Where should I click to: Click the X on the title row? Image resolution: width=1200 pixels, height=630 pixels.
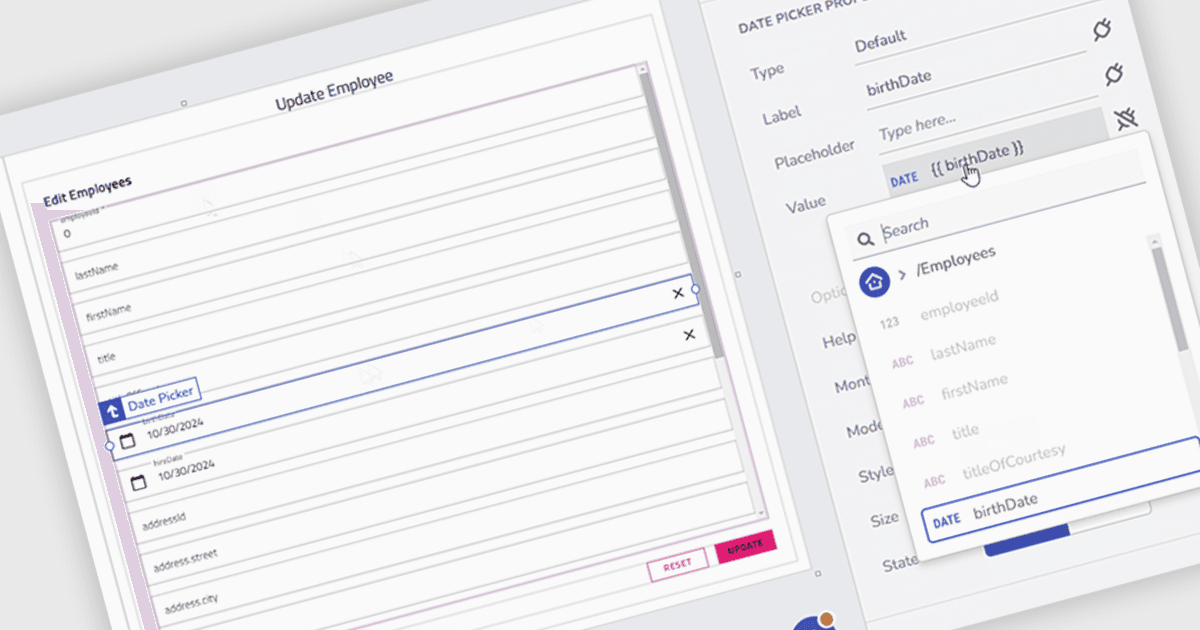point(688,334)
